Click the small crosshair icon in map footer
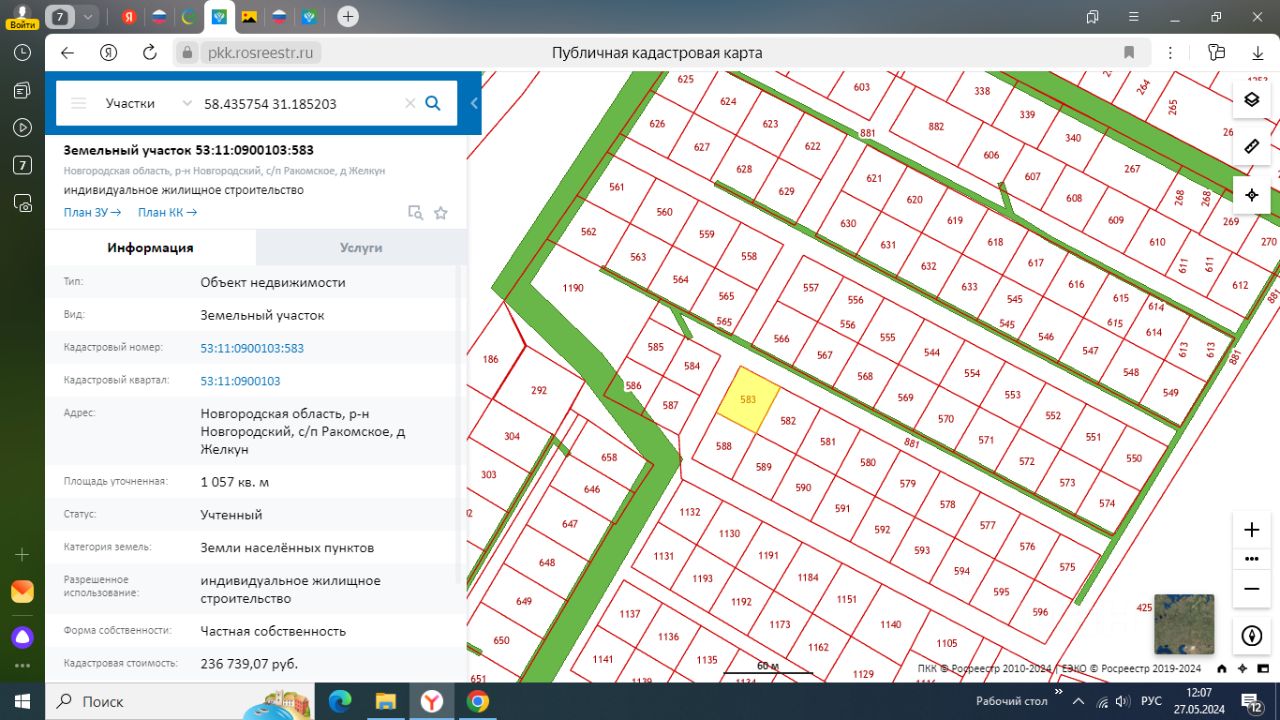The height and width of the screenshot is (720, 1280). click(x=1242, y=669)
